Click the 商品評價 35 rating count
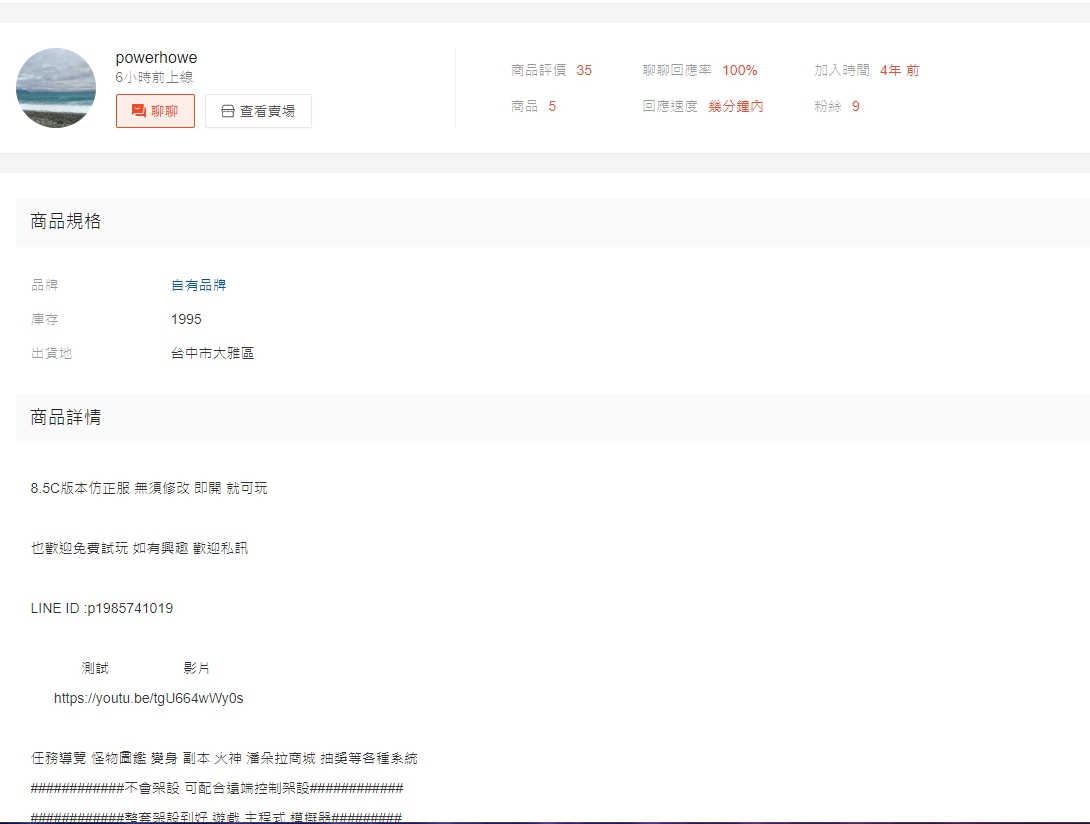This screenshot has width=1090, height=824. tap(584, 70)
